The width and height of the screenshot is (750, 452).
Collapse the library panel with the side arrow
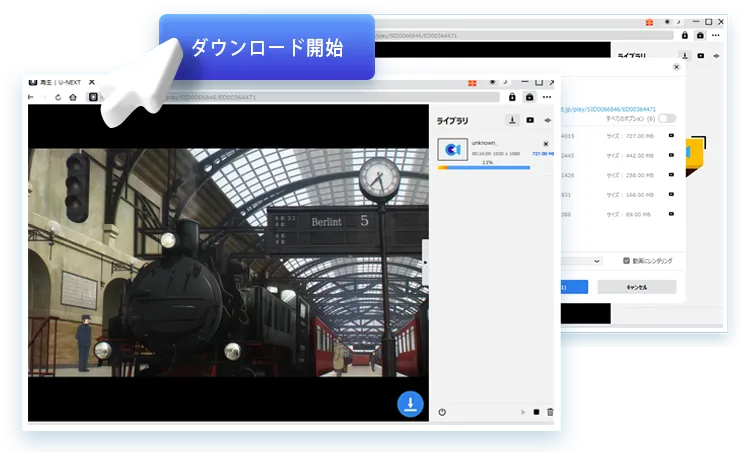(x=425, y=262)
